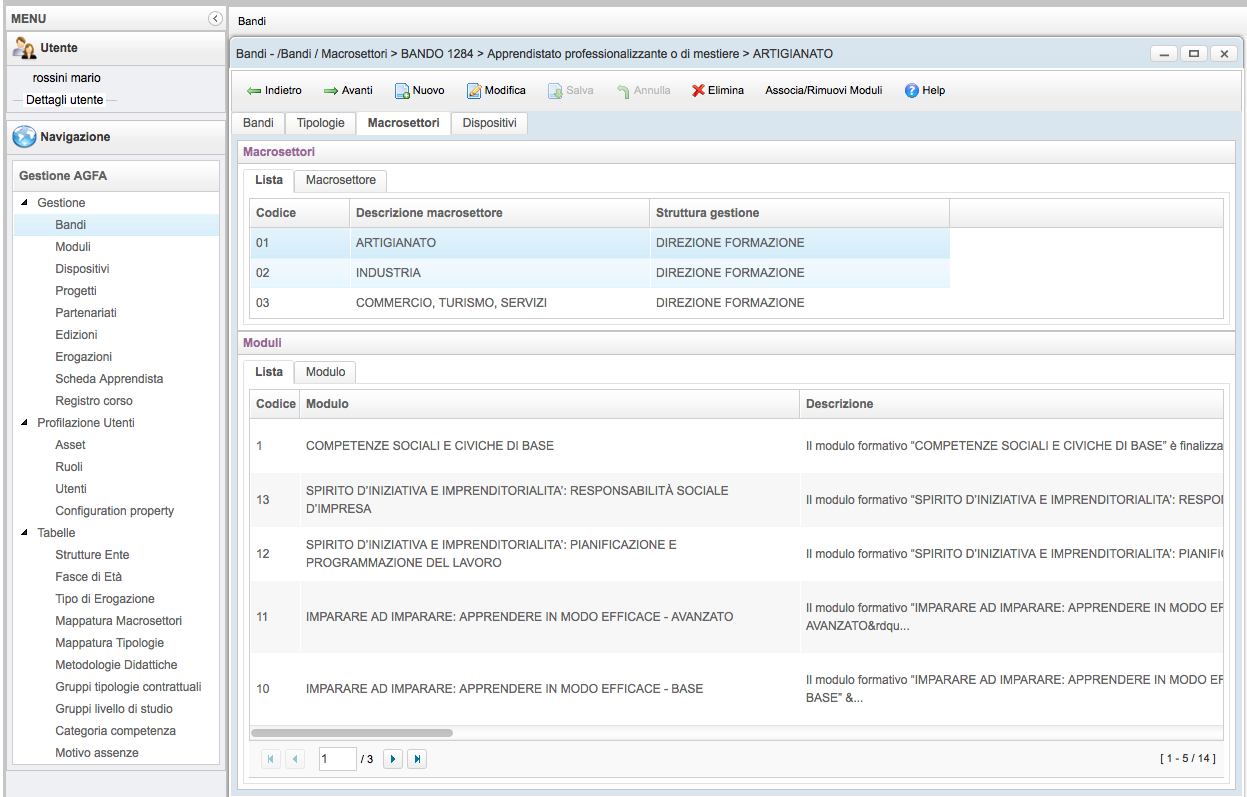Click the Indietro back arrow icon

(254, 91)
